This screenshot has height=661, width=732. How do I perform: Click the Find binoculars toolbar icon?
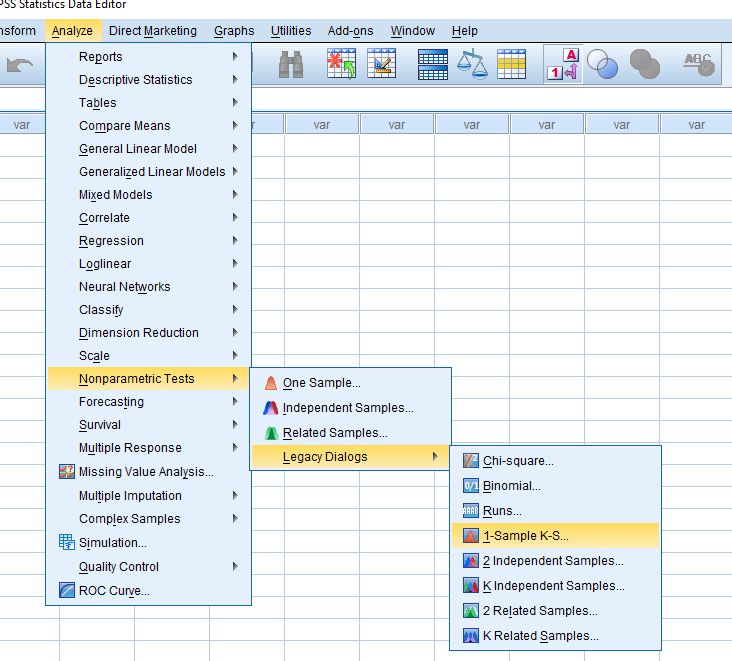click(x=290, y=64)
